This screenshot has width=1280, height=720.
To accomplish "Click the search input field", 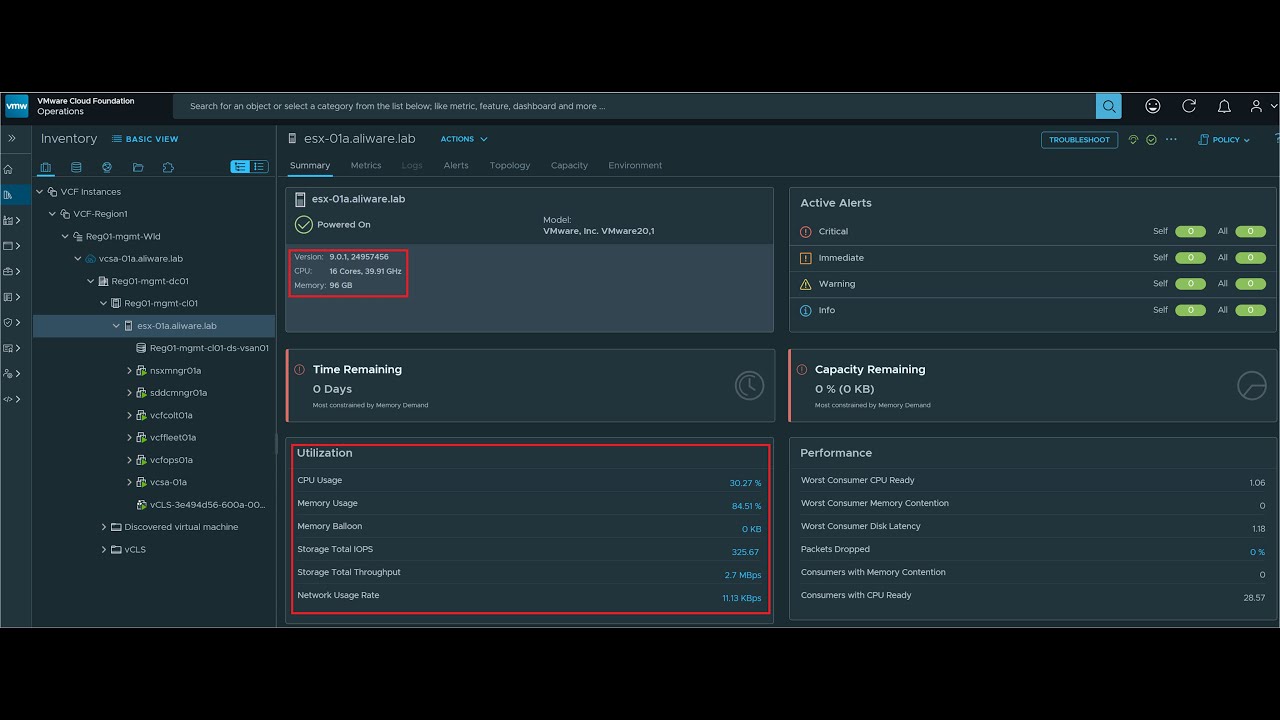I will point(634,106).
